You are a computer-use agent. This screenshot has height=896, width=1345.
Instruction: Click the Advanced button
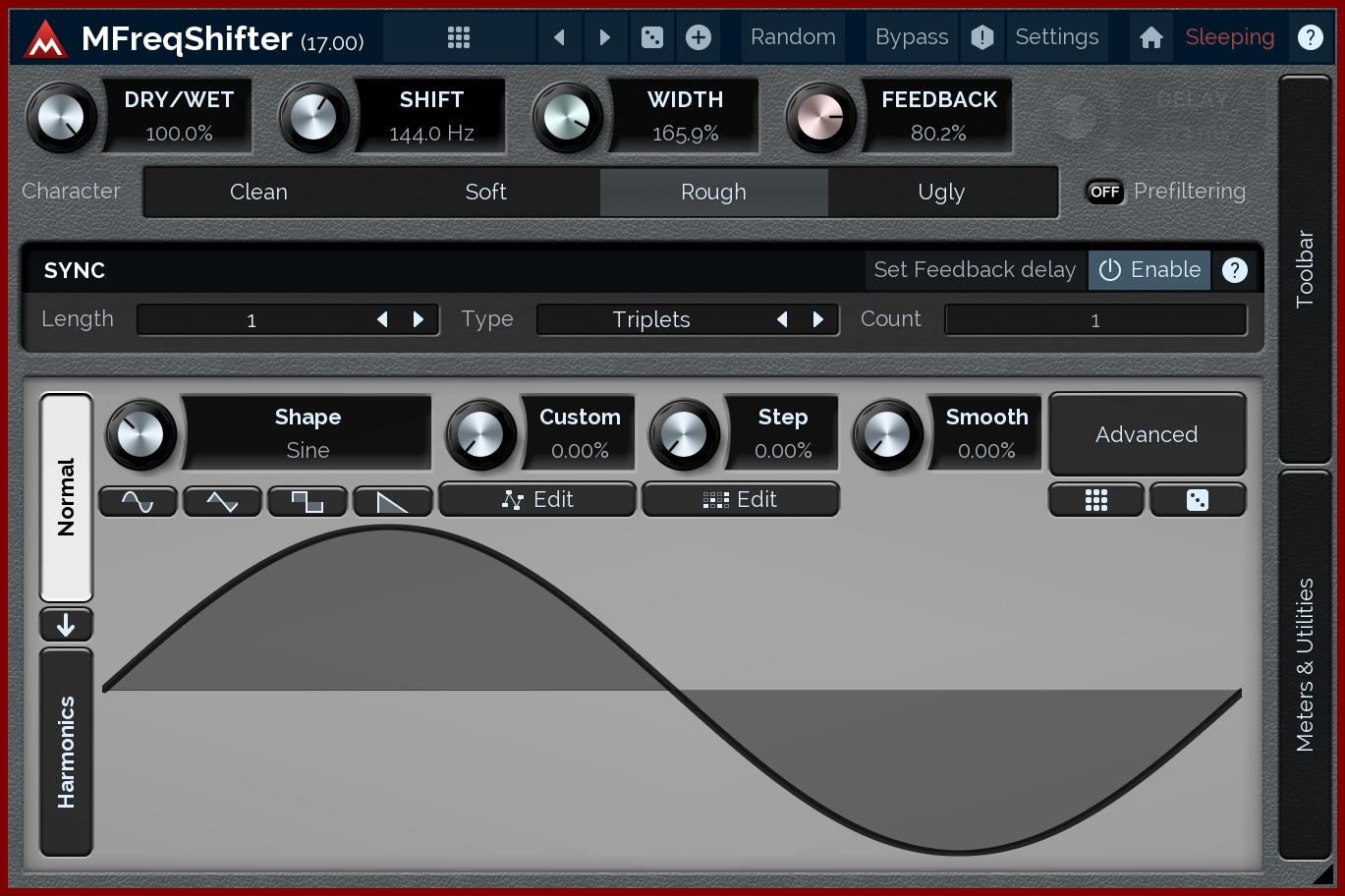[1147, 434]
